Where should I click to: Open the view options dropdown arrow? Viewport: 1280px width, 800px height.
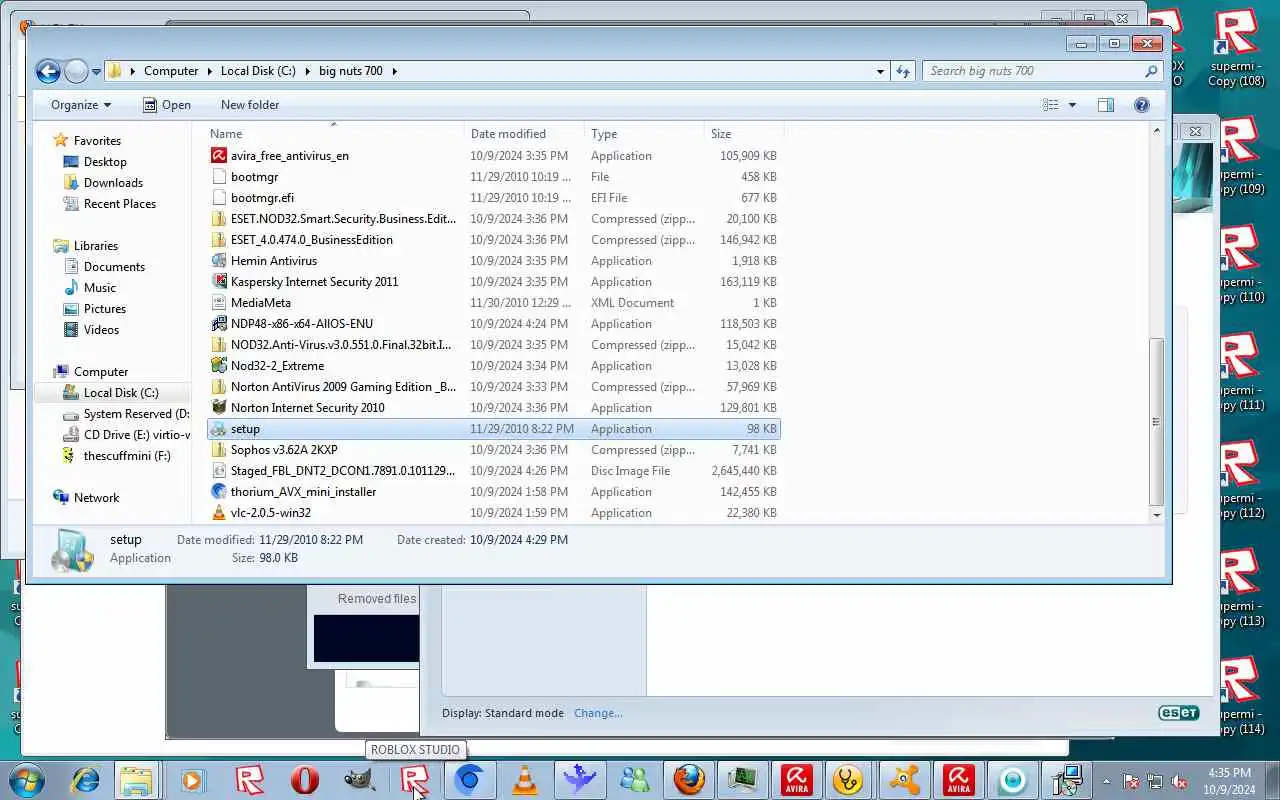pyautogui.click(x=1072, y=105)
